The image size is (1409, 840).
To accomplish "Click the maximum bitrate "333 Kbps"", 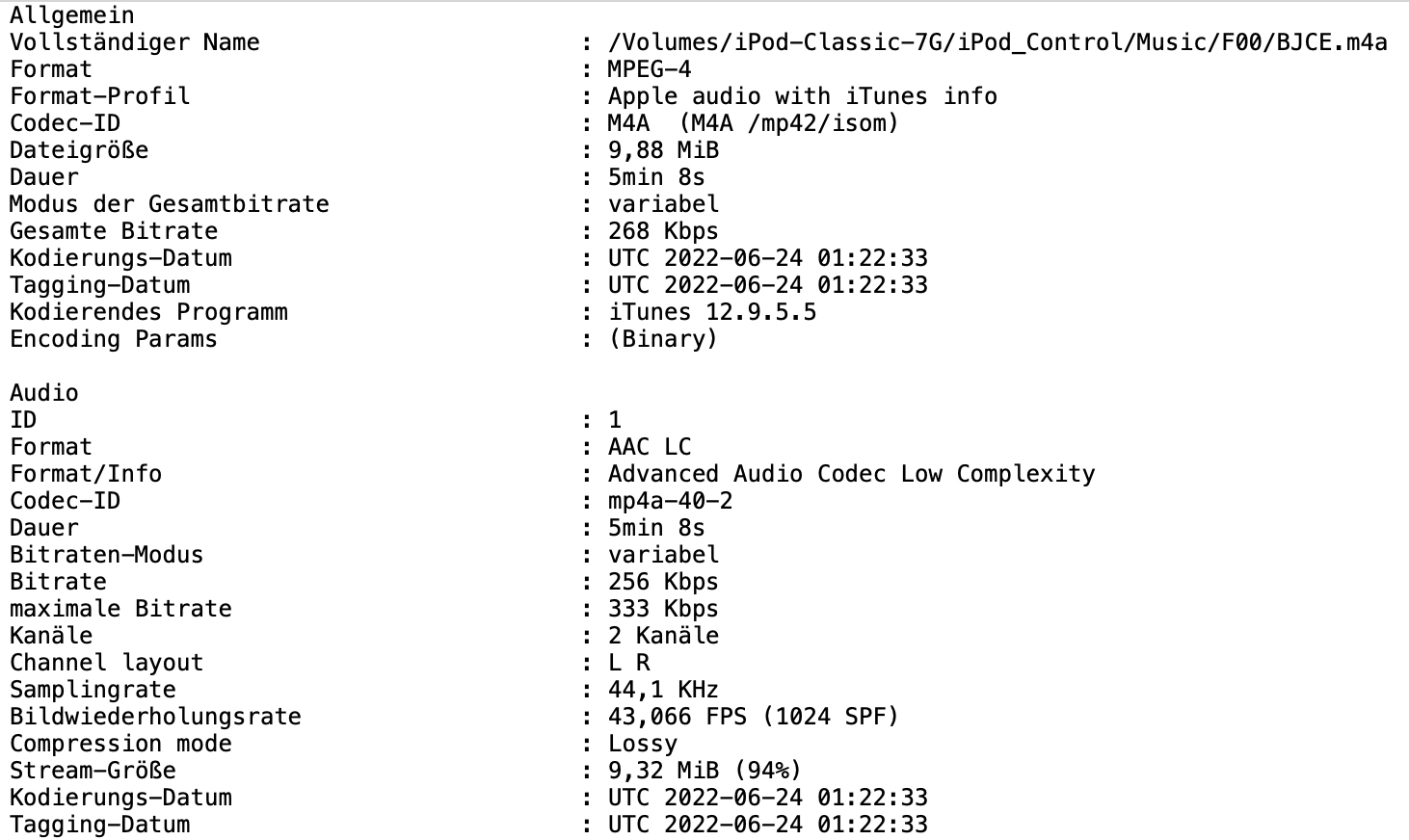I will [663, 609].
